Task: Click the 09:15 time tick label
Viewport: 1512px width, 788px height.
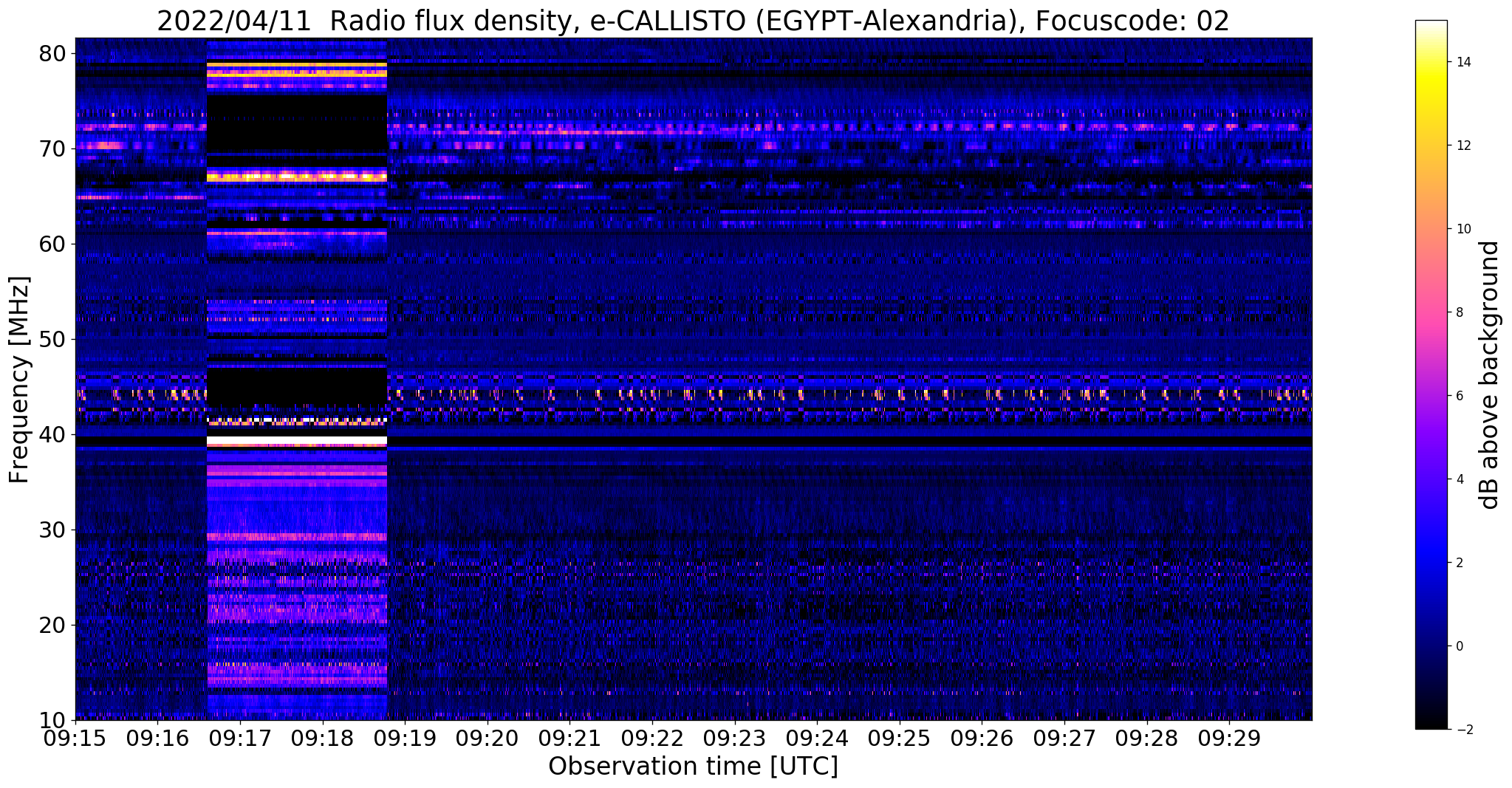Action: pyautogui.click(x=75, y=739)
